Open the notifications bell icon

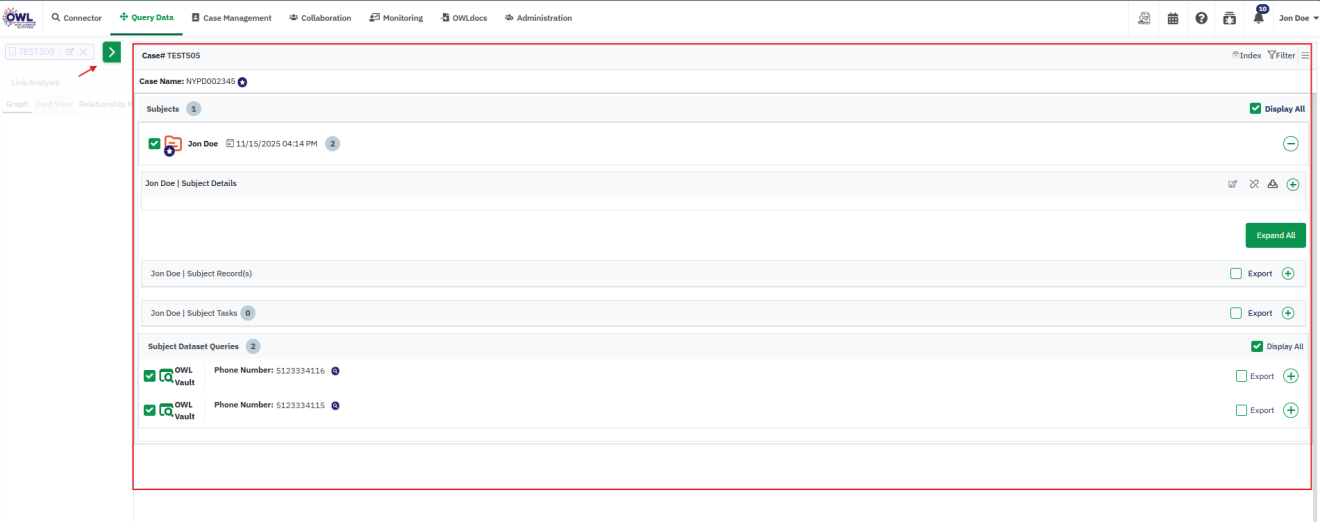1257,18
